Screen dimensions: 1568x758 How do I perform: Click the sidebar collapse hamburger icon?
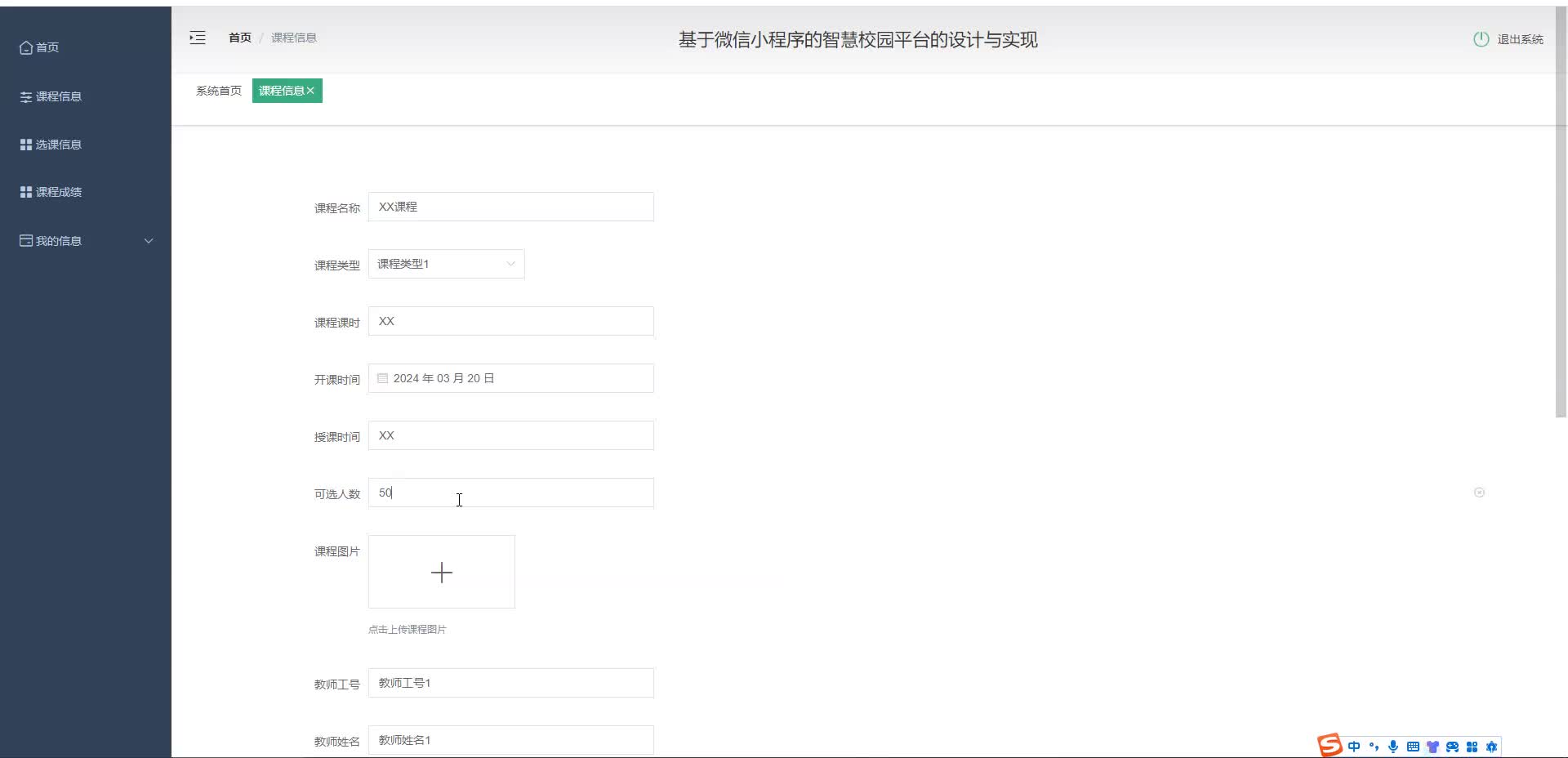pos(198,38)
